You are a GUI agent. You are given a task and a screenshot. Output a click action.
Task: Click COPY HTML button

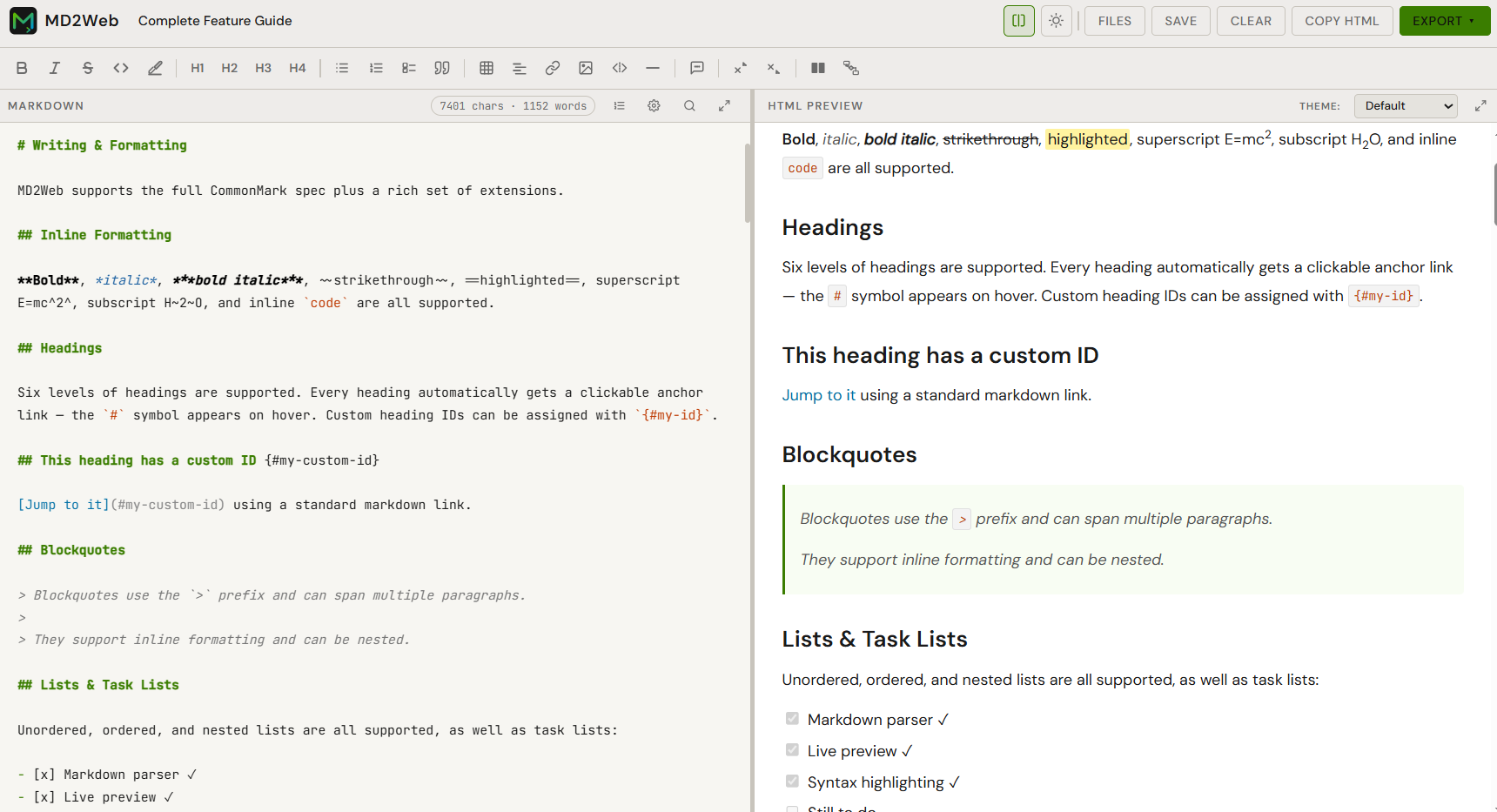coord(1341,20)
